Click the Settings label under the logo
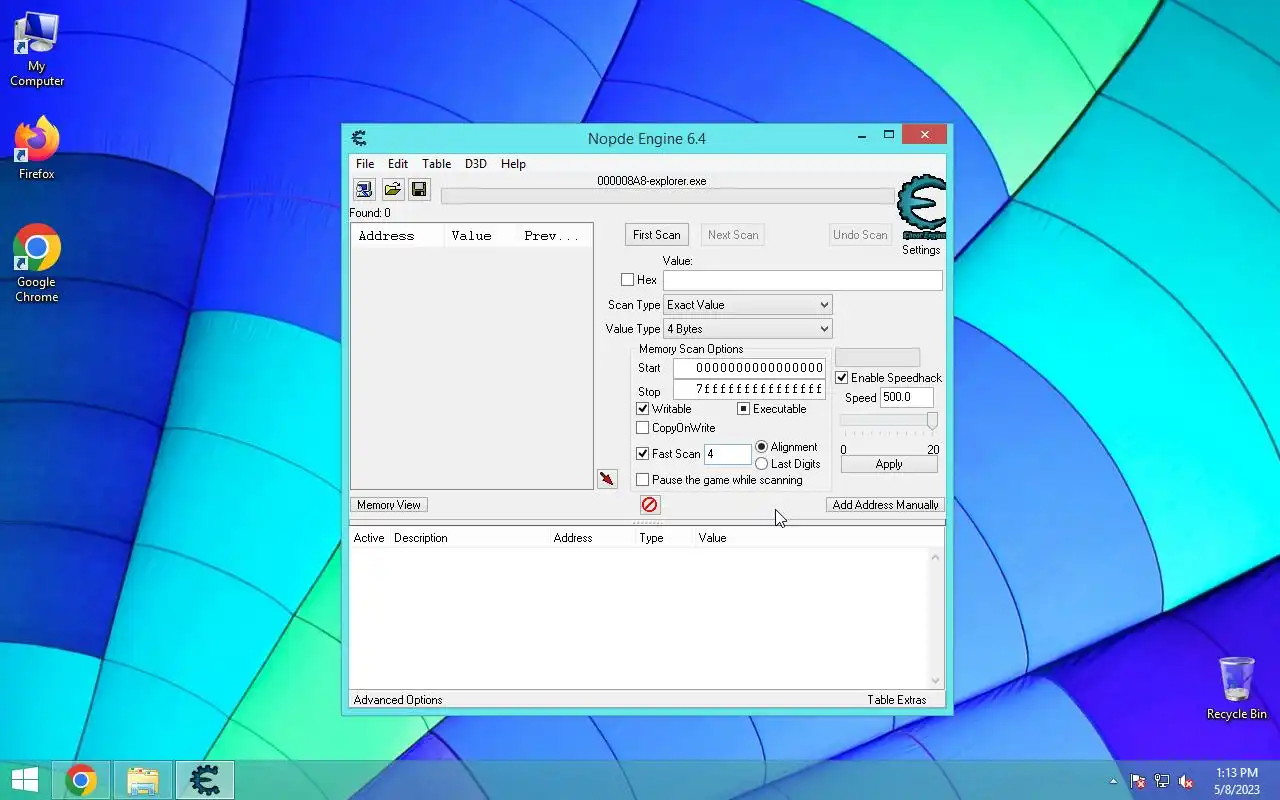The image size is (1280, 800). point(921,250)
